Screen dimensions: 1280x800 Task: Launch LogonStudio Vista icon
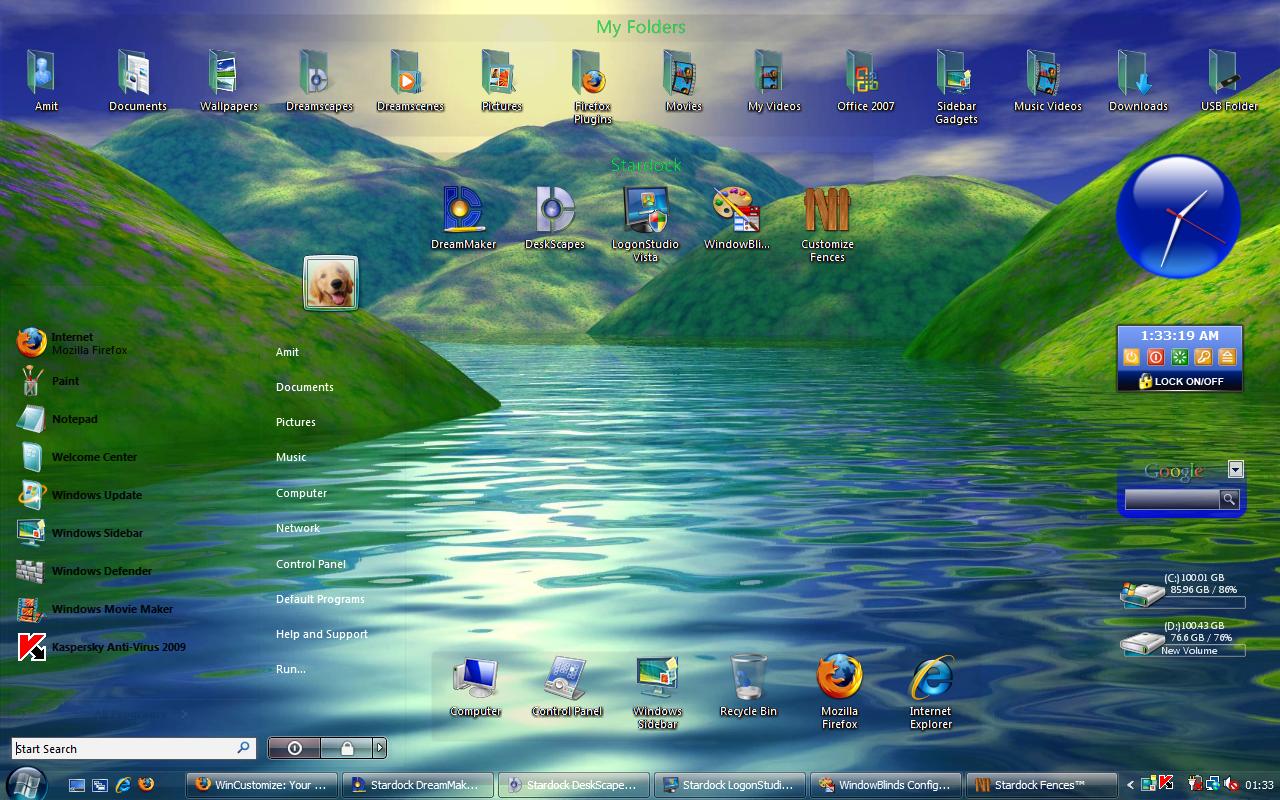click(x=645, y=223)
